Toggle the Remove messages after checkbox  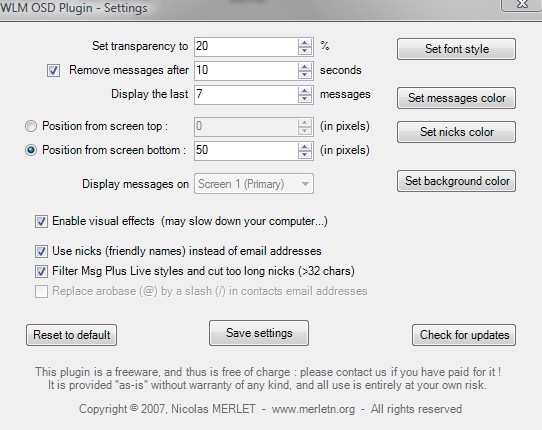pyautogui.click(x=53, y=71)
